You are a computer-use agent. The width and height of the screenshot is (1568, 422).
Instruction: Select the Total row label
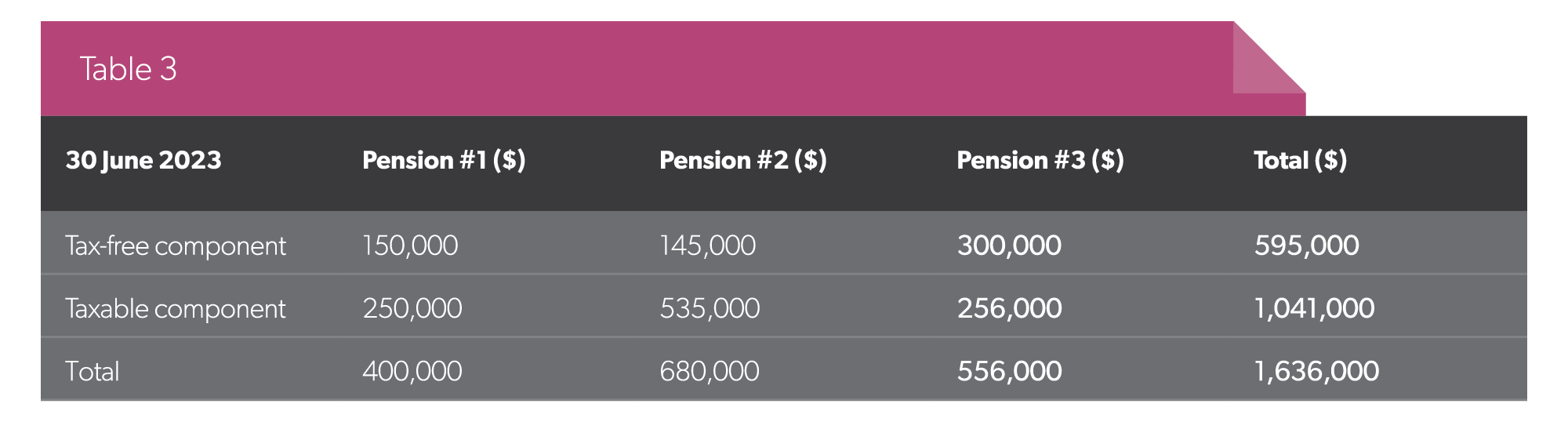pyautogui.click(x=93, y=371)
